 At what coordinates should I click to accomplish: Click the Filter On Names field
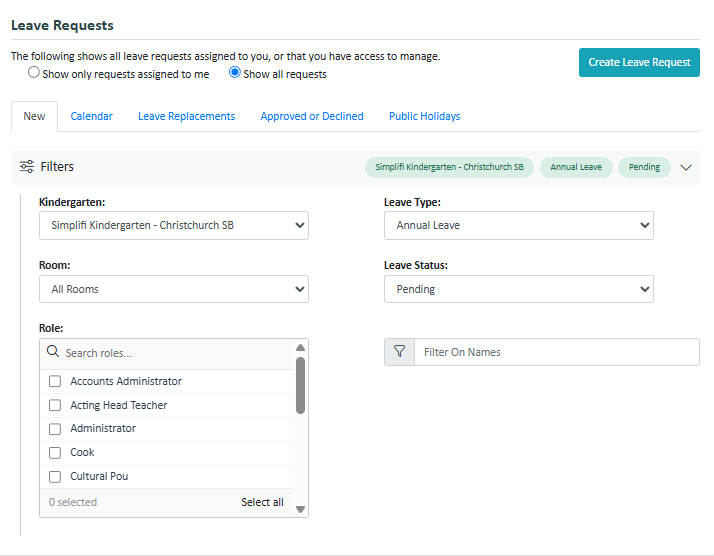[x=557, y=352]
